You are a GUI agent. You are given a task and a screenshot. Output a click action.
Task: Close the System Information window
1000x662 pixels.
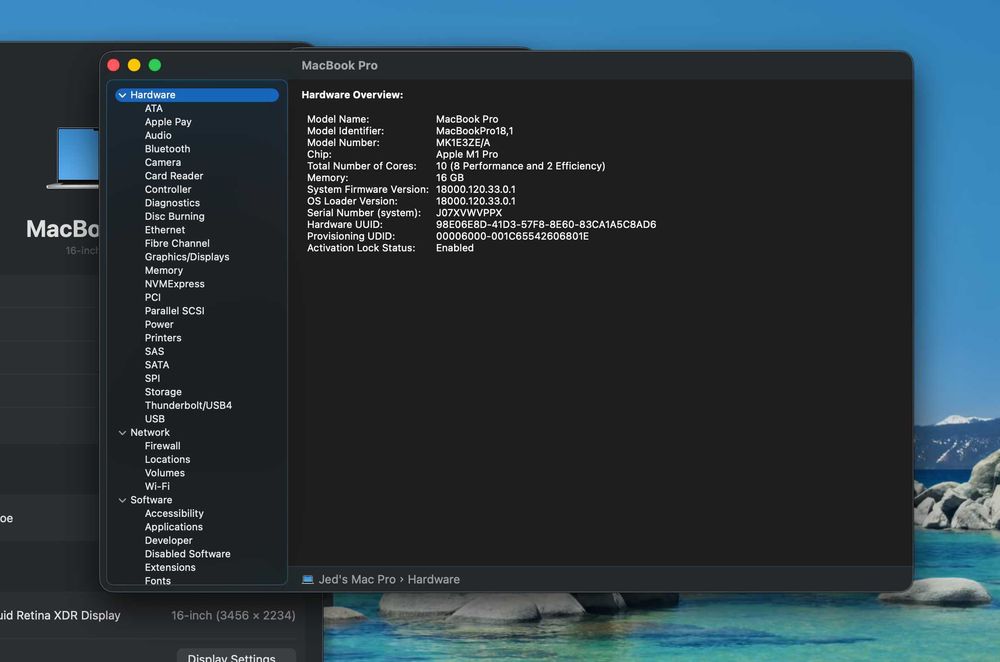tap(114, 65)
